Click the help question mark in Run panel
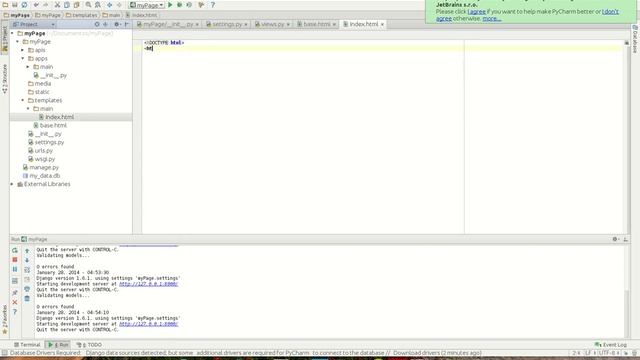640x360 pixels. [x=15, y=312]
